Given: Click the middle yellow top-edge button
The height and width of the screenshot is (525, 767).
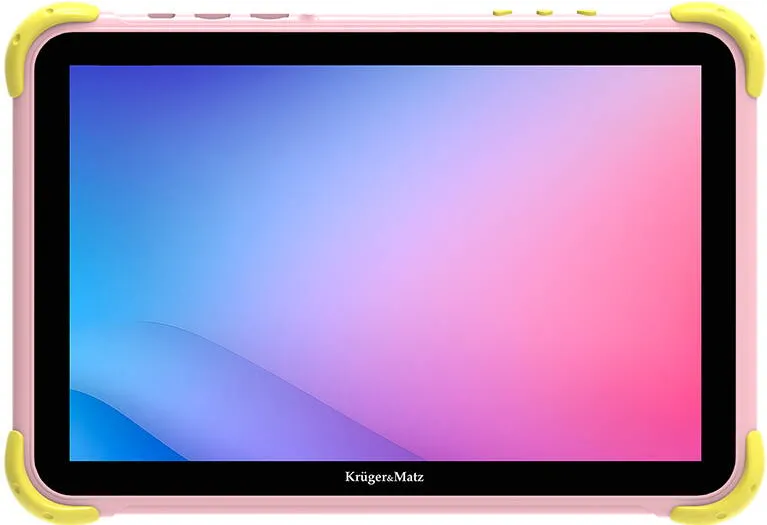Looking at the screenshot, I should [544, 12].
